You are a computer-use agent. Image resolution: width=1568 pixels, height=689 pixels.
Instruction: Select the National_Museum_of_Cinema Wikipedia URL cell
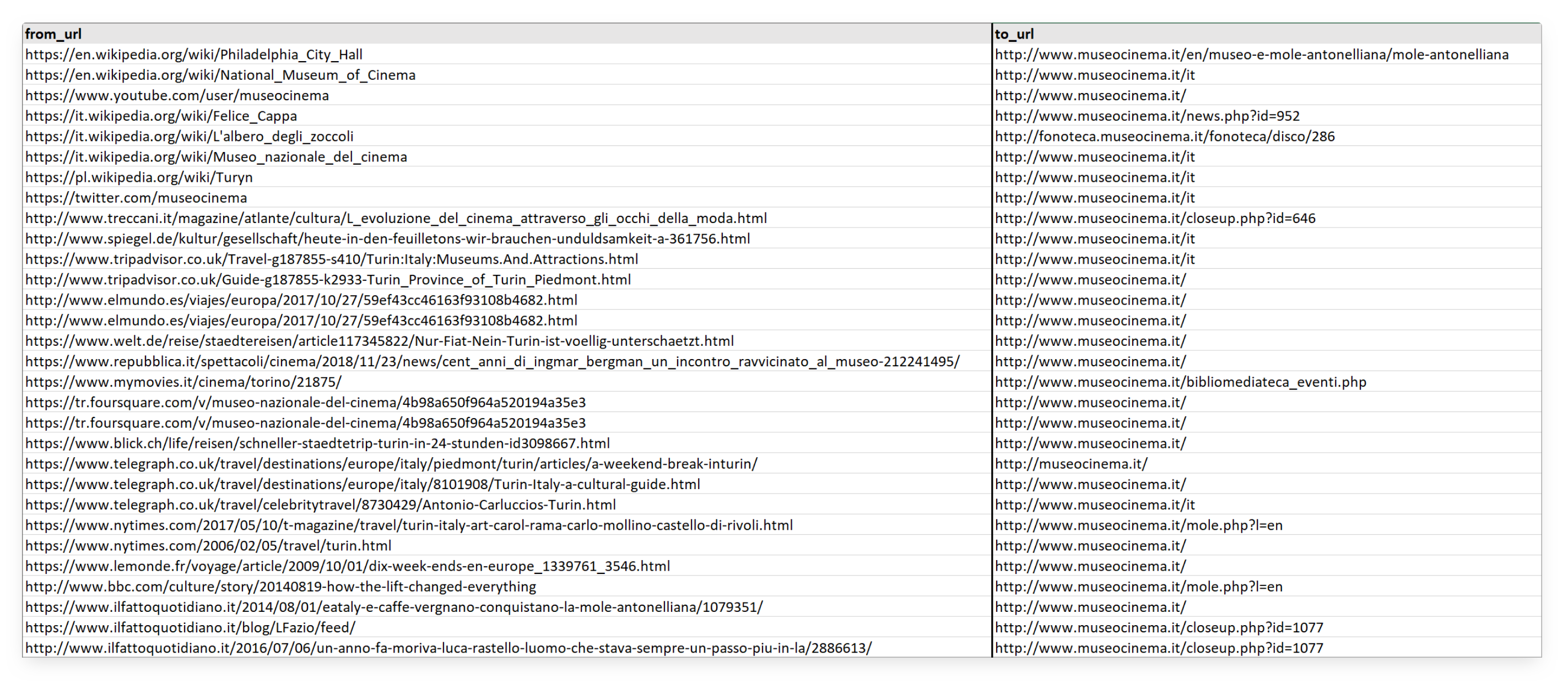coord(220,75)
